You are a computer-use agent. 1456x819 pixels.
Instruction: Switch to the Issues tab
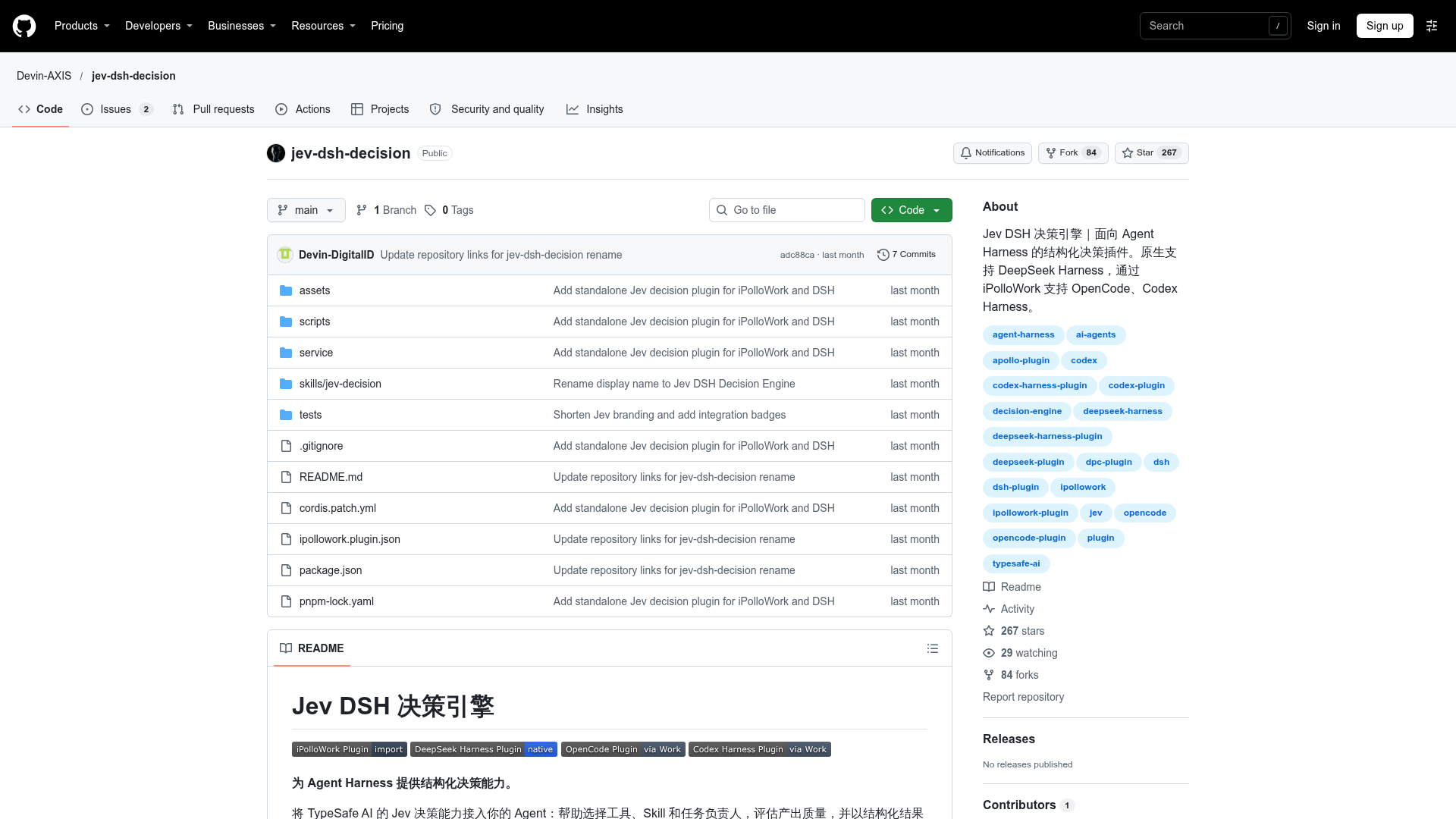click(117, 109)
